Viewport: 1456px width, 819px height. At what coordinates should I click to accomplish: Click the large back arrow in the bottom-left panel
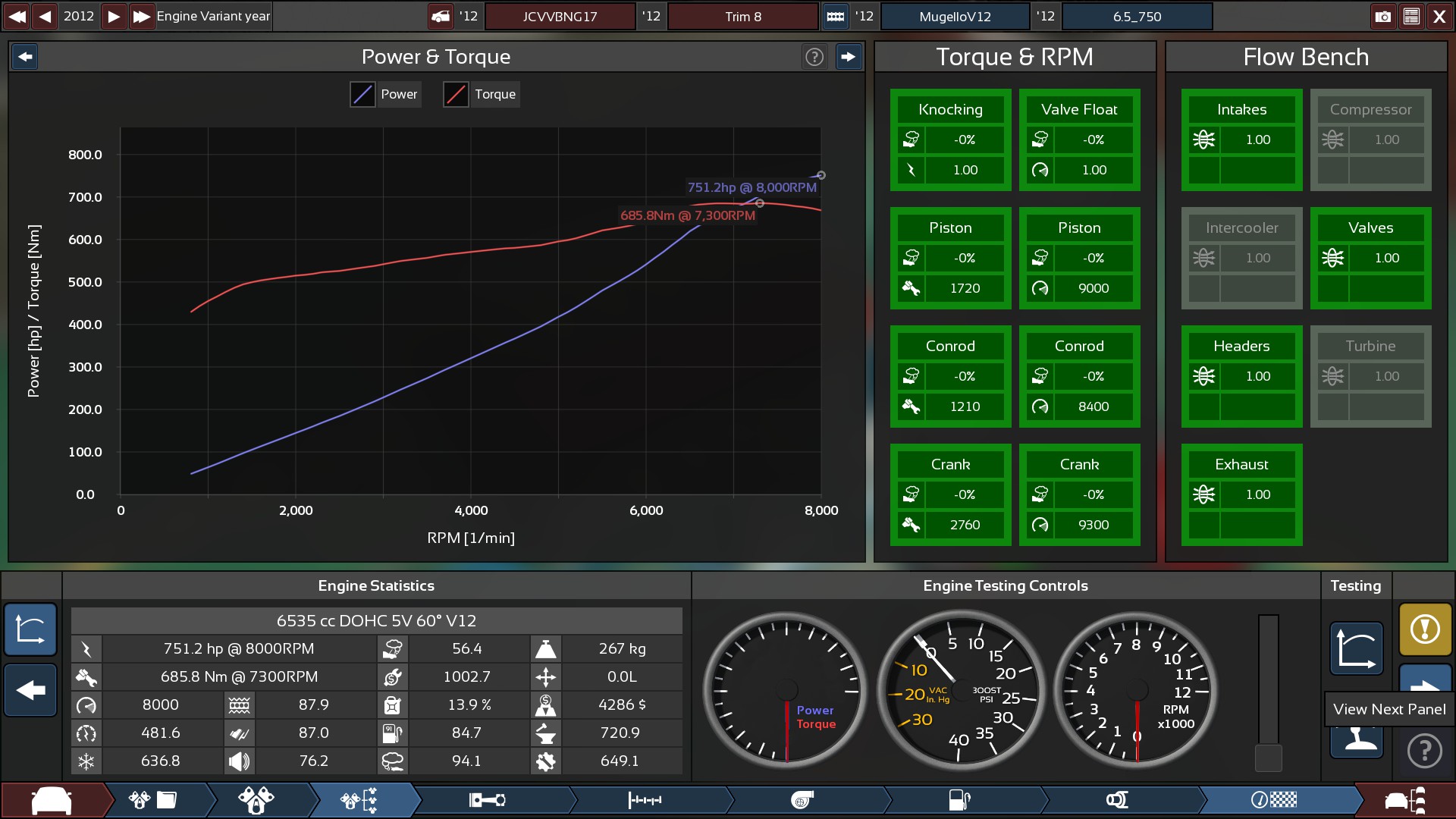[x=30, y=690]
